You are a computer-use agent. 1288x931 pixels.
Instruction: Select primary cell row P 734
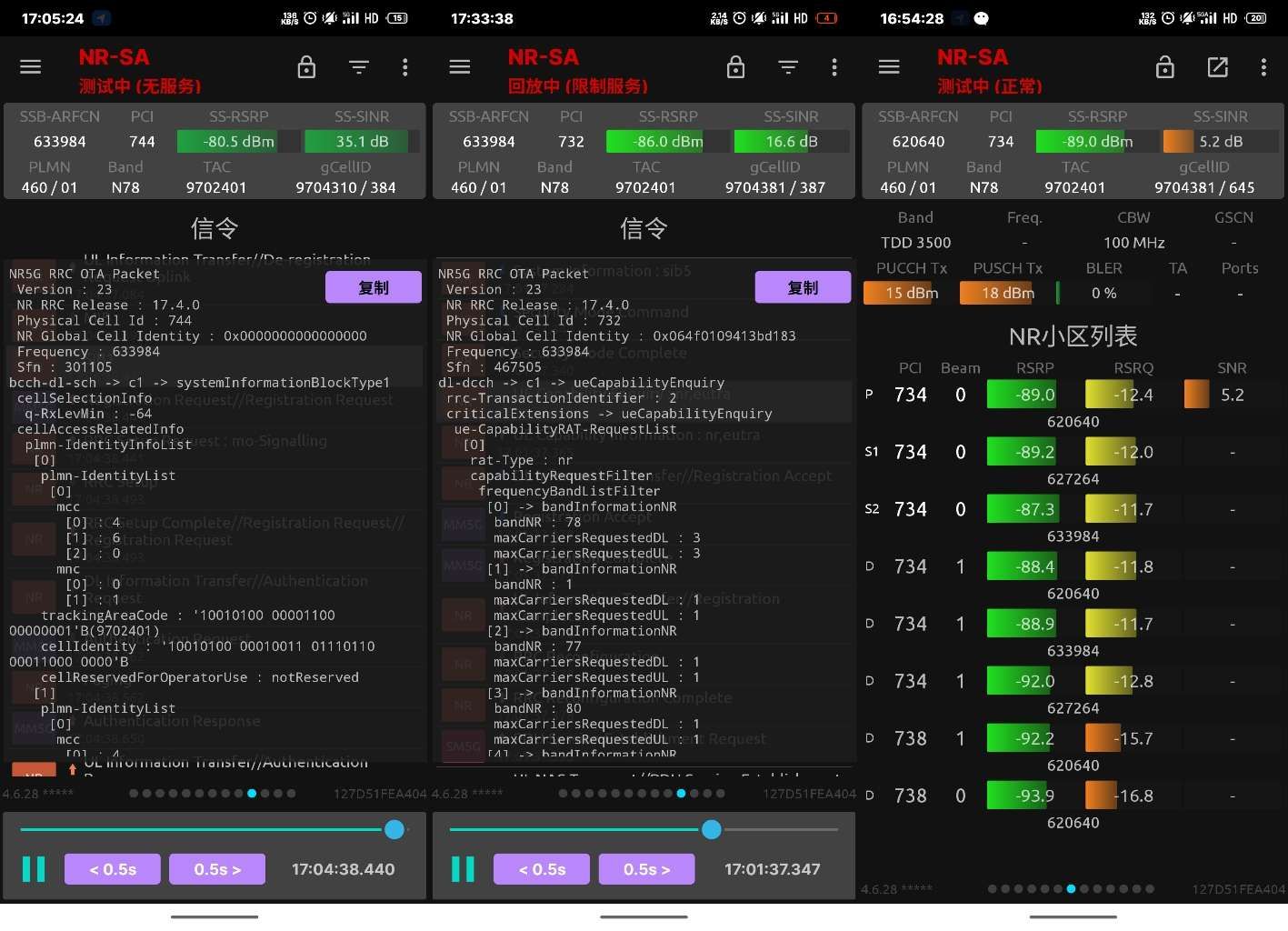point(1073,405)
